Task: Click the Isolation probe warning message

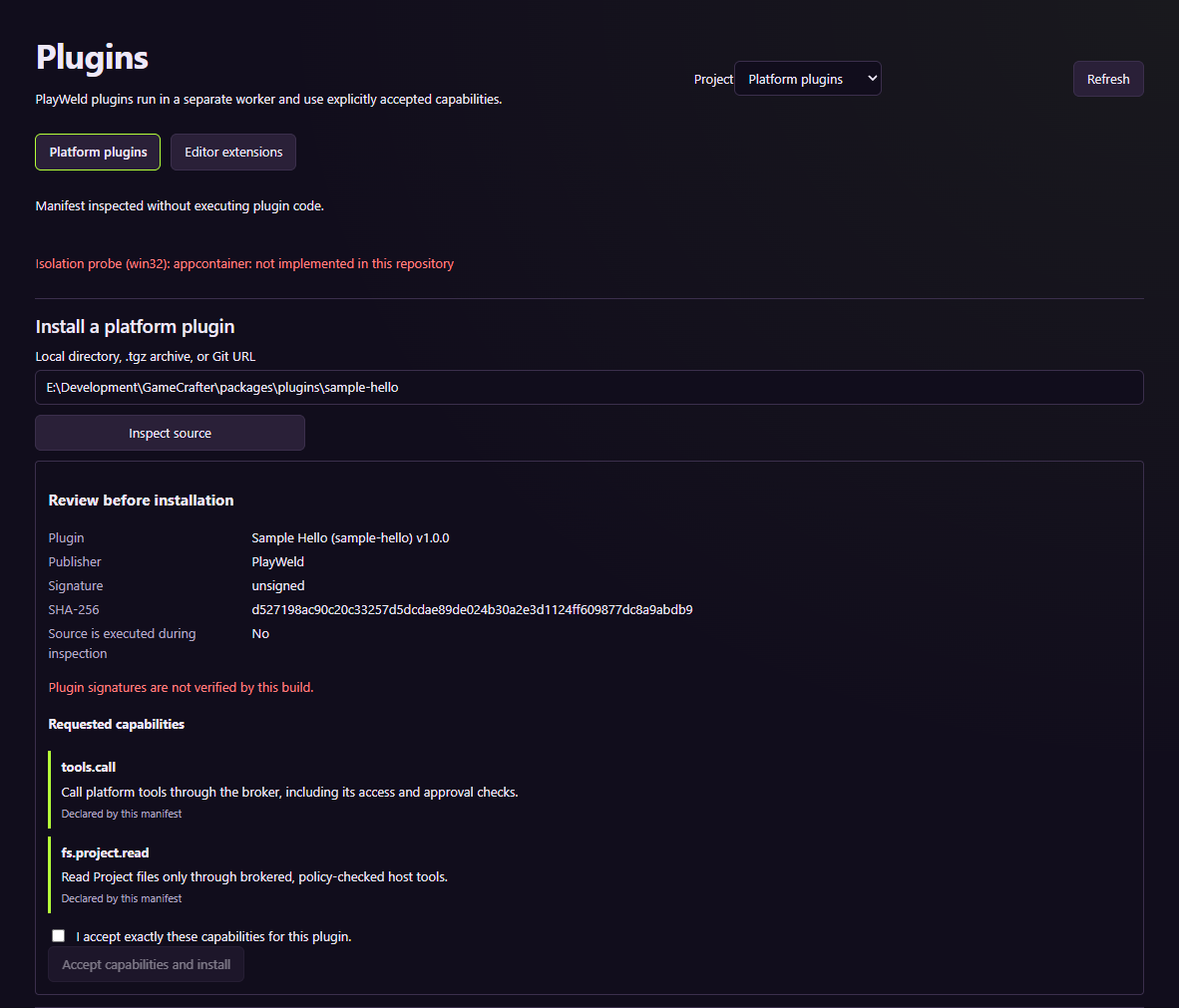Action: (244, 264)
